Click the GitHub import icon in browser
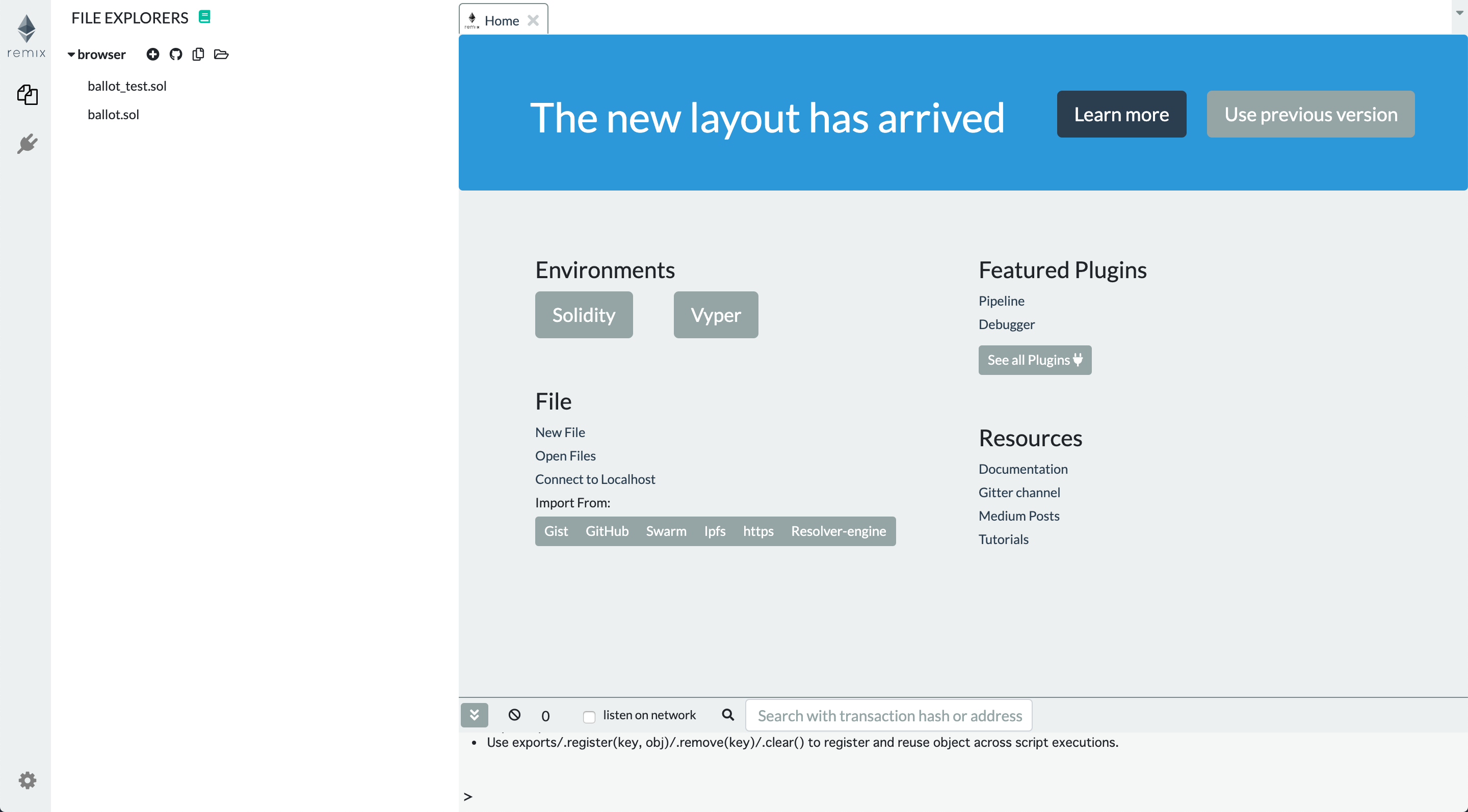 coord(175,53)
